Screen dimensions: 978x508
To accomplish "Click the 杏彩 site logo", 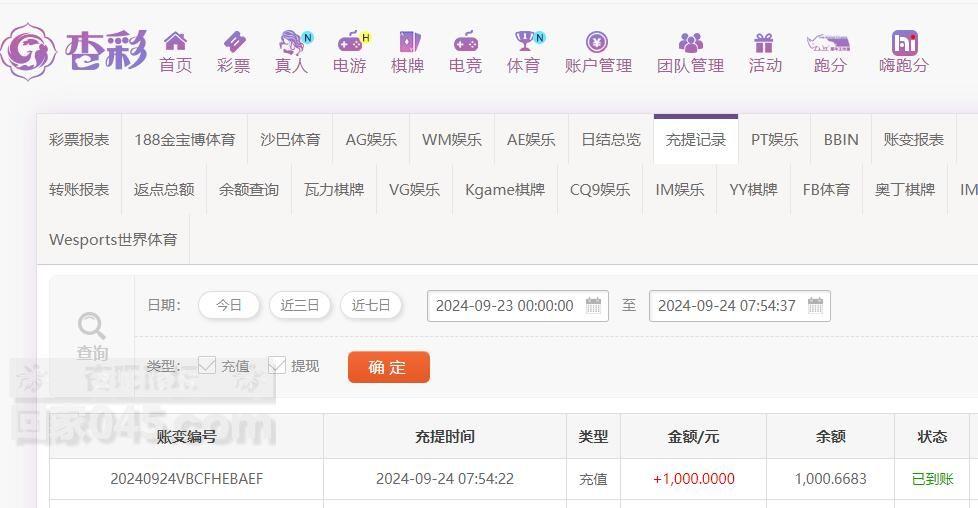I will click(74, 51).
